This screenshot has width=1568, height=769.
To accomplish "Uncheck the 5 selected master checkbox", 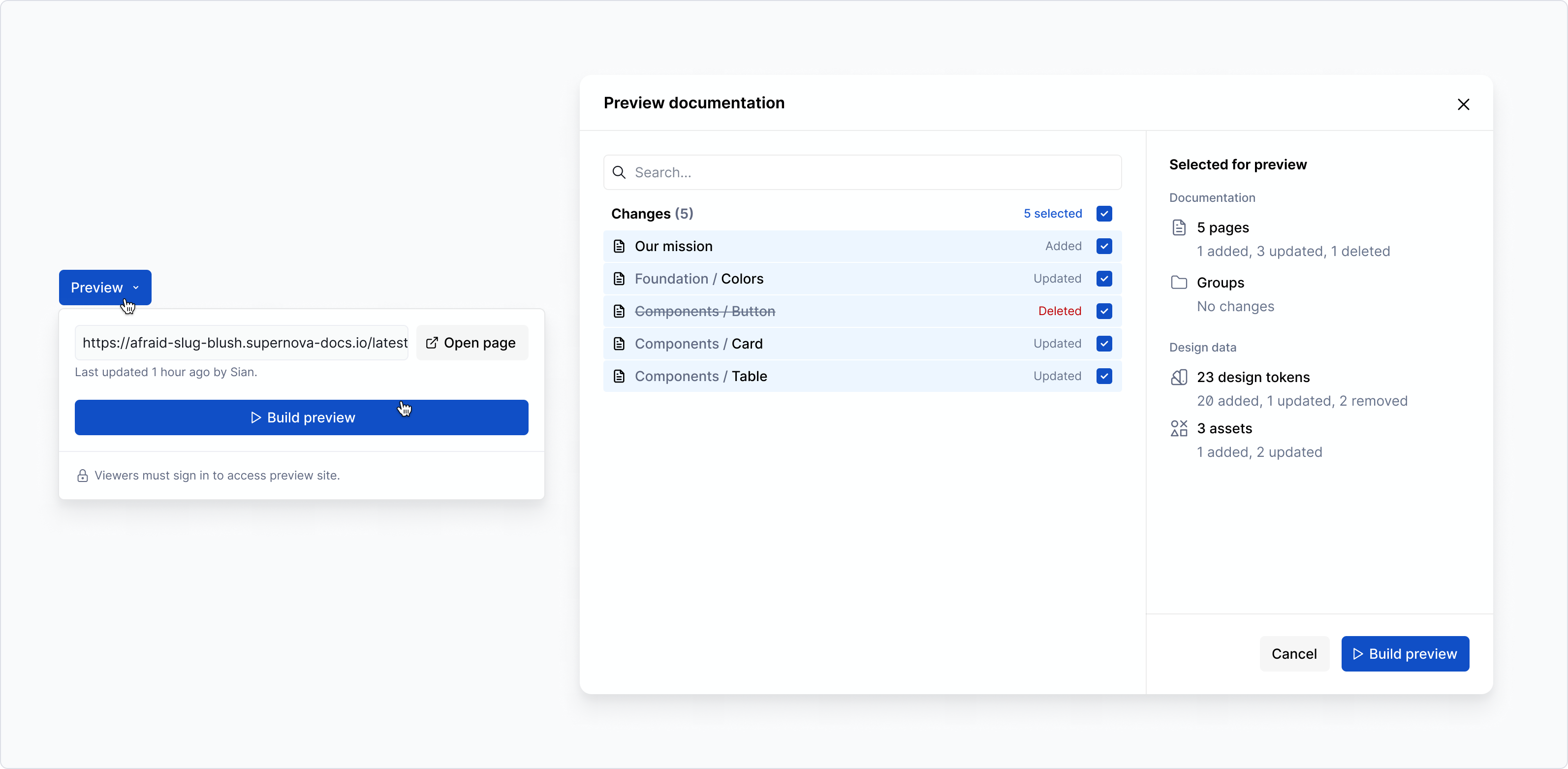I will coord(1105,214).
